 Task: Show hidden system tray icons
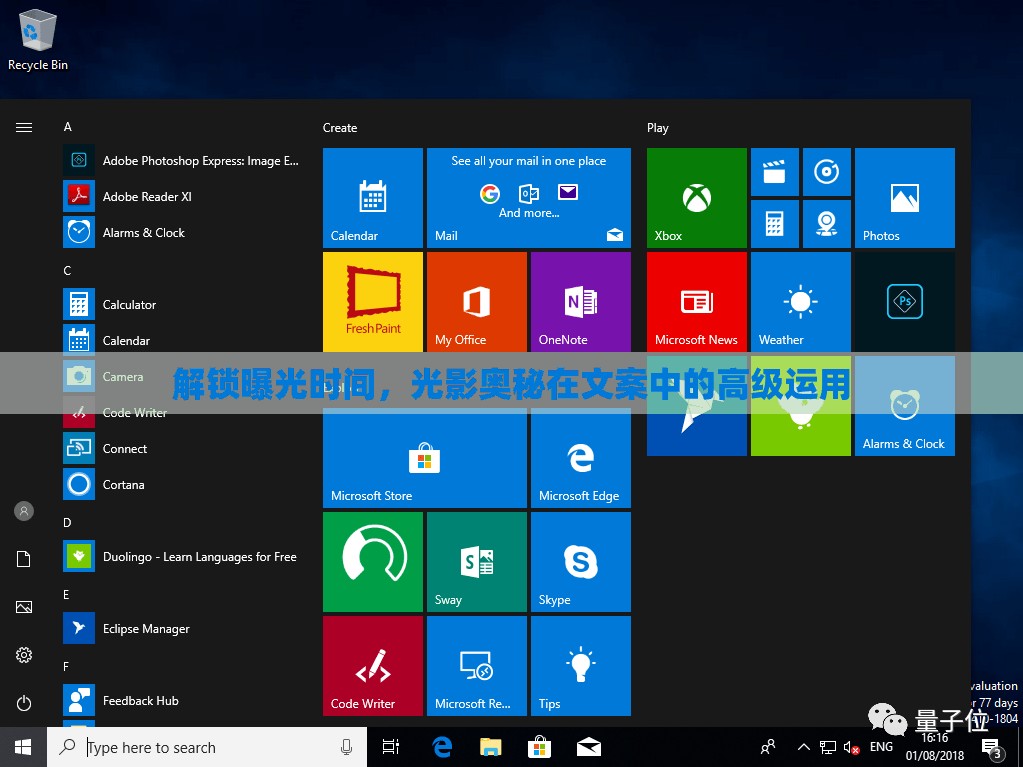coord(804,747)
